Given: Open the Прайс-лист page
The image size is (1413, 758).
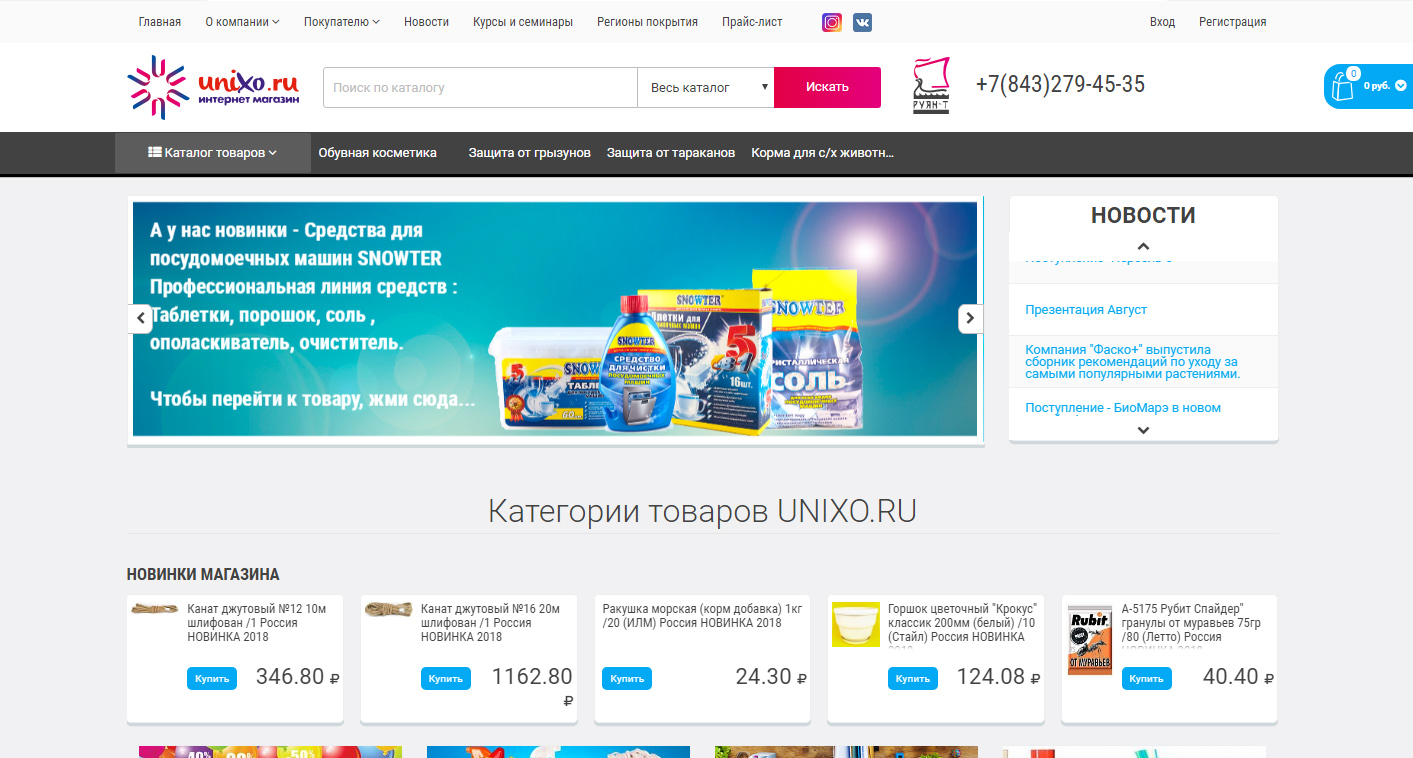Looking at the screenshot, I should pyautogui.click(x=752, y=22).
